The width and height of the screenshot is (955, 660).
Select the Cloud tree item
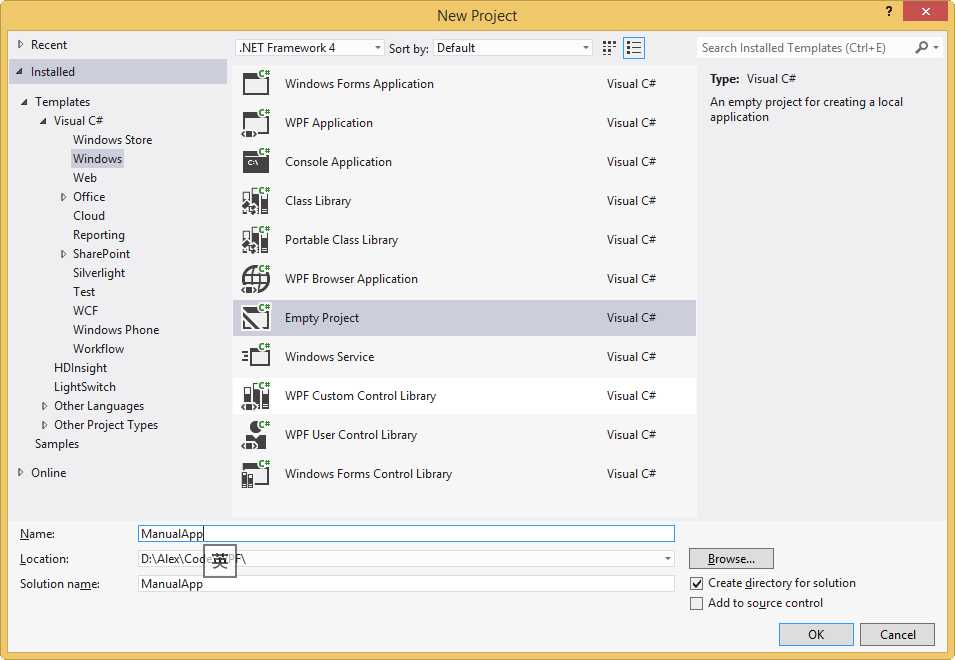click(89, 216)
